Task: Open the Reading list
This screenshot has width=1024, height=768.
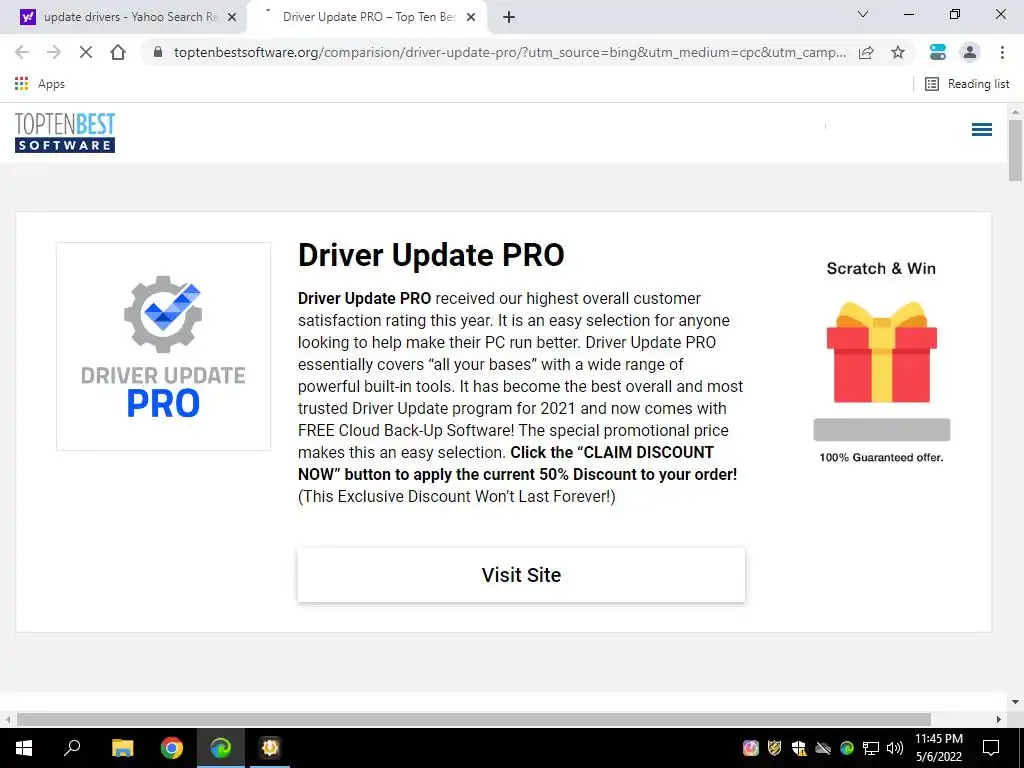Action: [967, 84]
